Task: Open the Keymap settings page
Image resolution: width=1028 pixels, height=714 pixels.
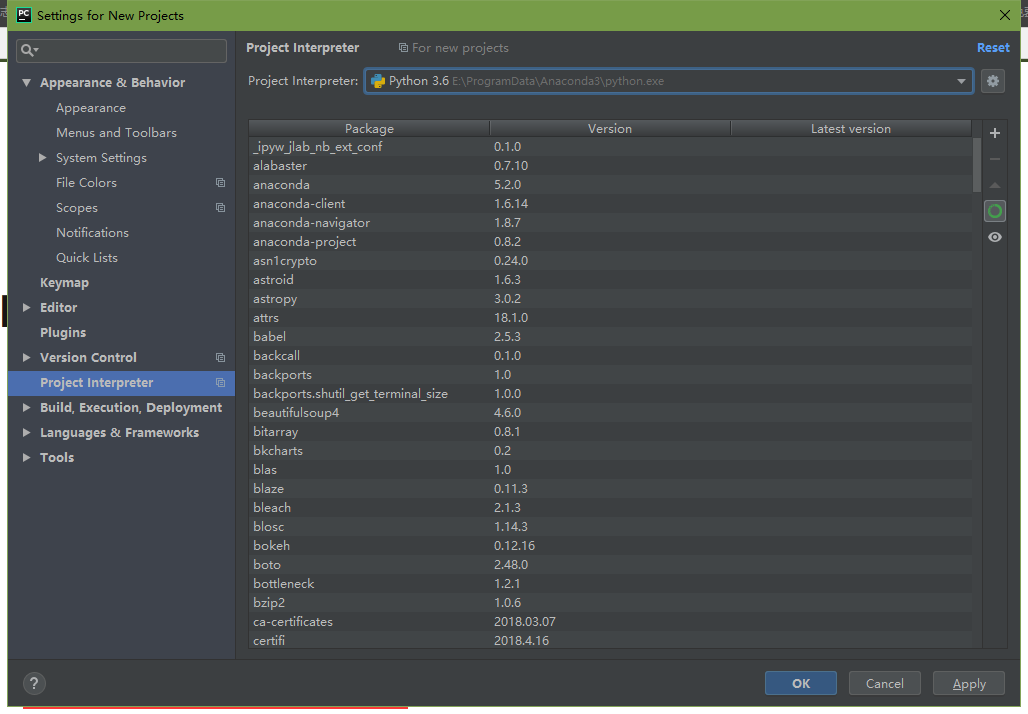Action: [64, 283]
